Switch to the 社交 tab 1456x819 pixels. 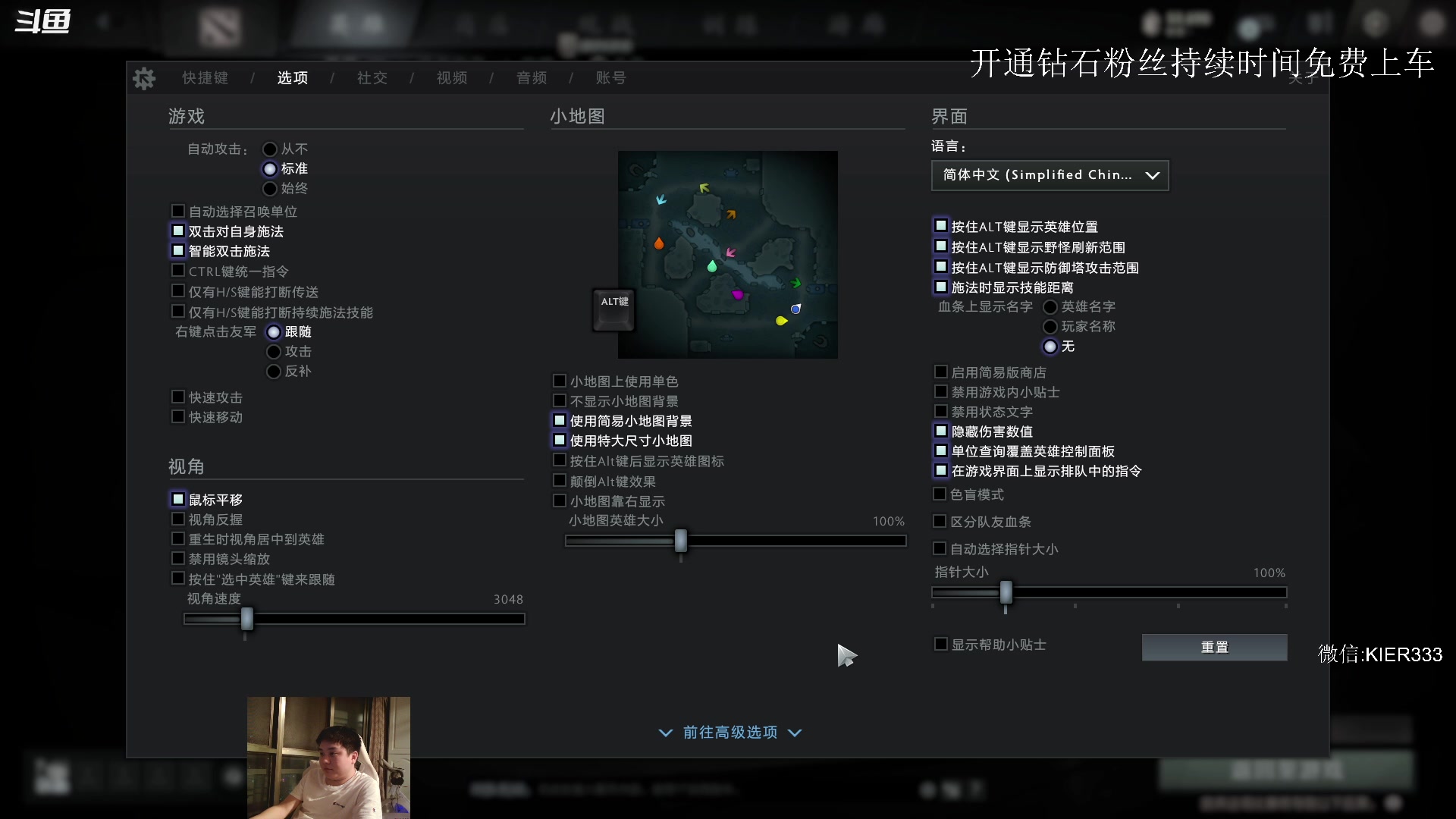click(372, 77)
